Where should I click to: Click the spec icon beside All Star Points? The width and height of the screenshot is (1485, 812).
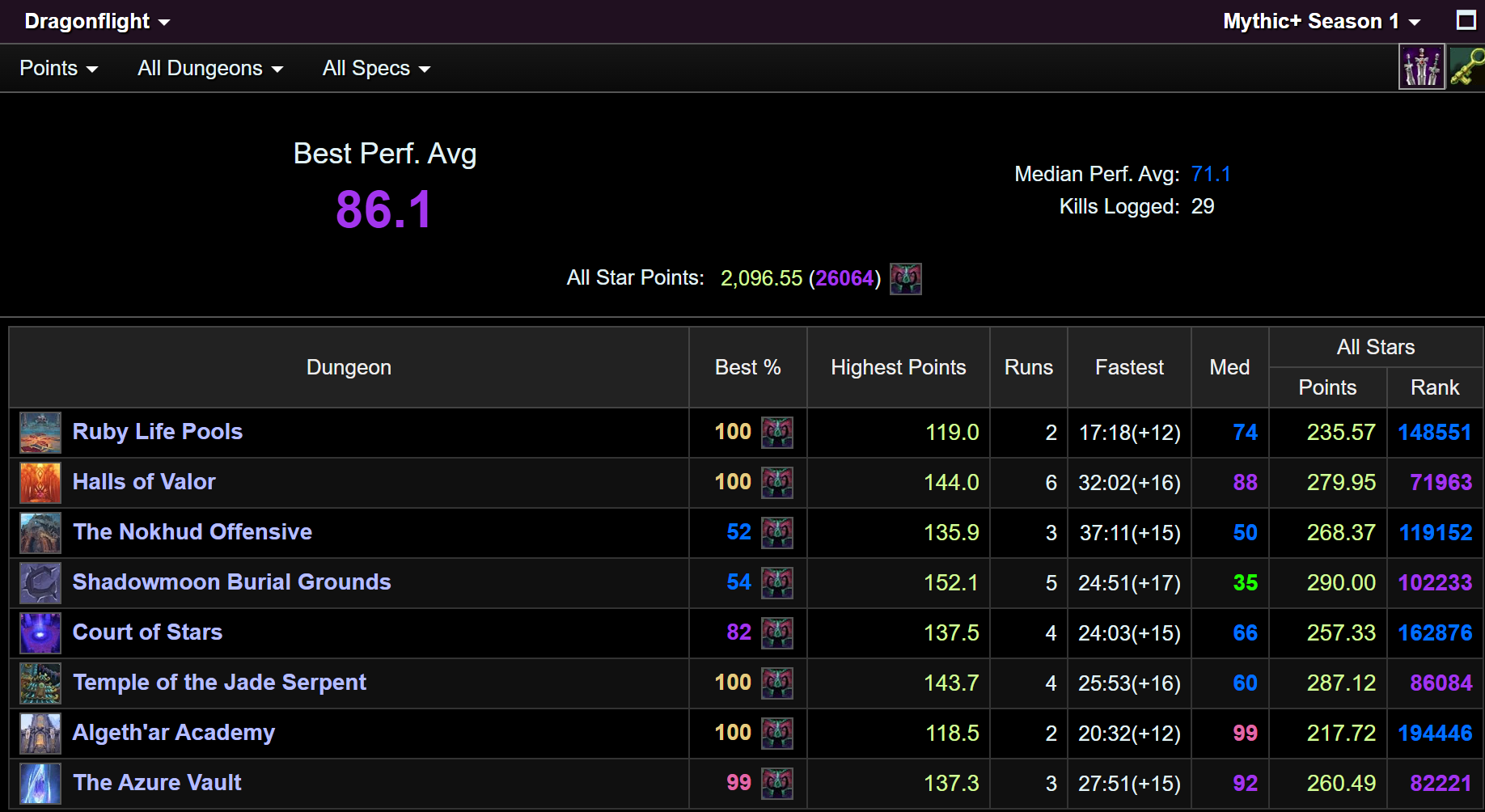(906, 279)
